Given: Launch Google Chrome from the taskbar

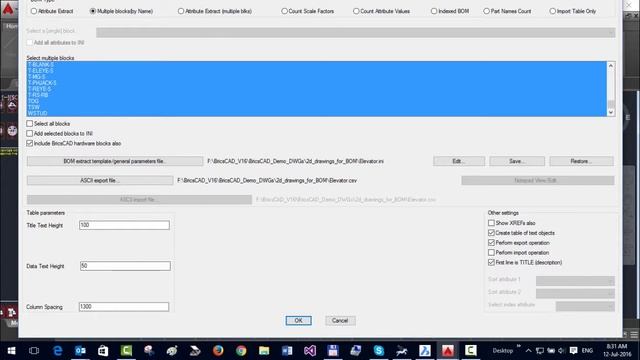Looking at the screenshot, I should tap(241, 351).
